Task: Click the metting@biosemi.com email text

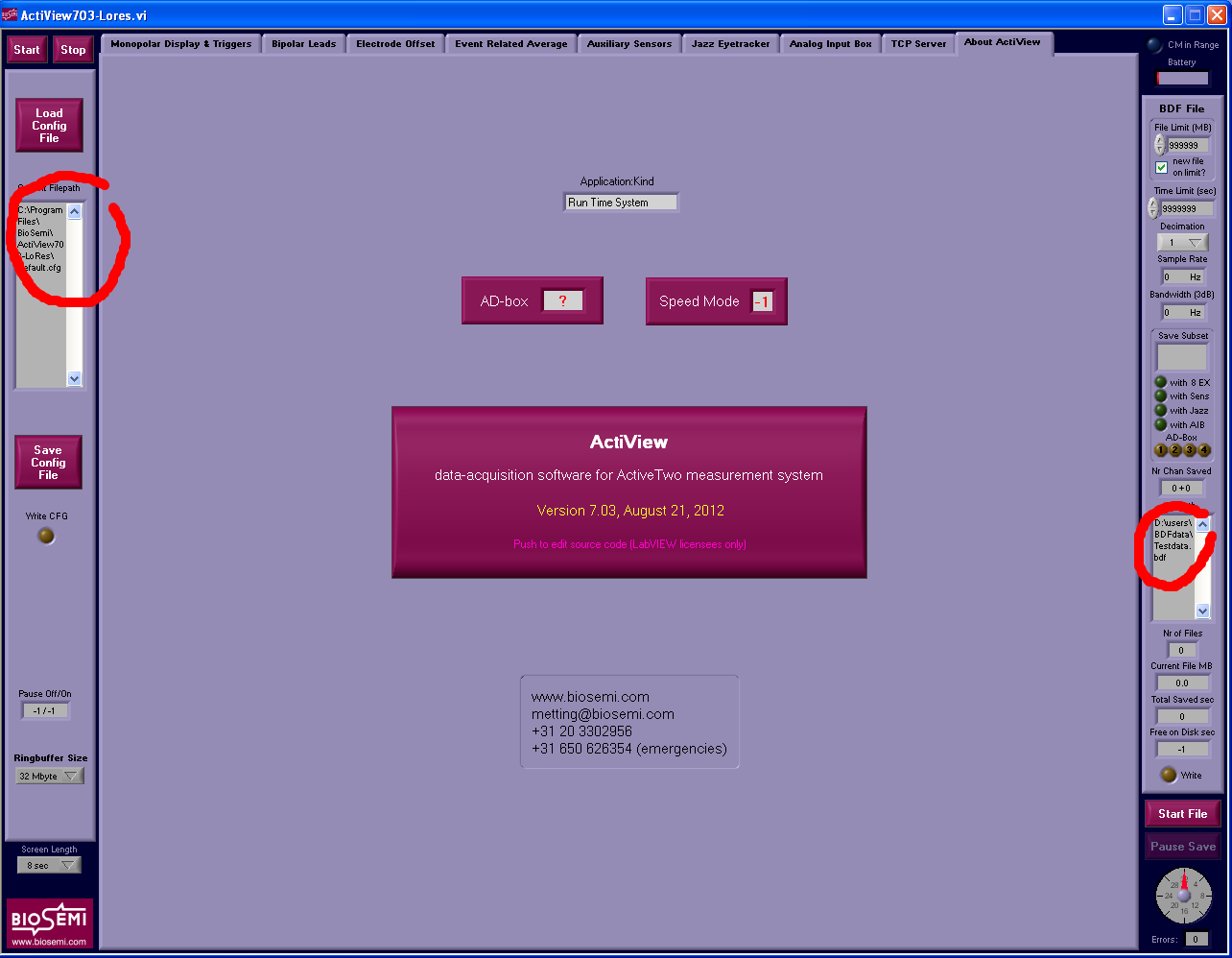Action: pos(603,714)
